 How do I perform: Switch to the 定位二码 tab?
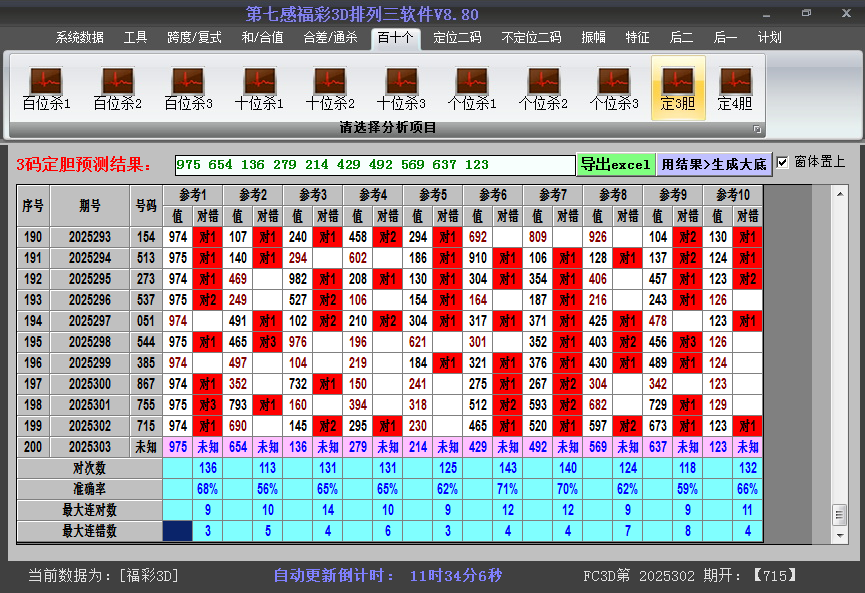pos(457,38)
